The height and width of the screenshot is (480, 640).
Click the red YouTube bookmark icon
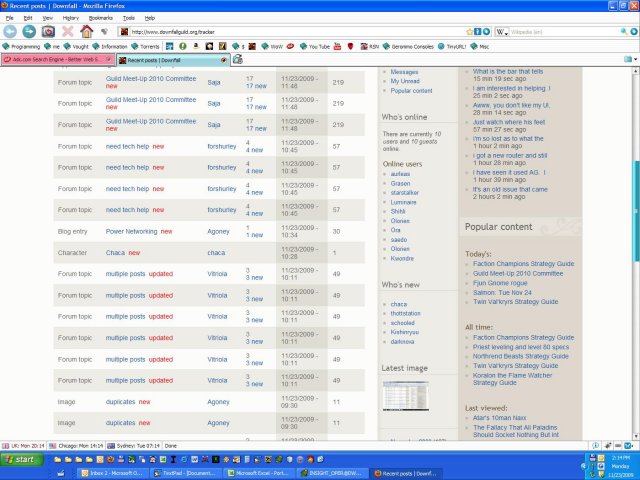click(x=337, y=47)
